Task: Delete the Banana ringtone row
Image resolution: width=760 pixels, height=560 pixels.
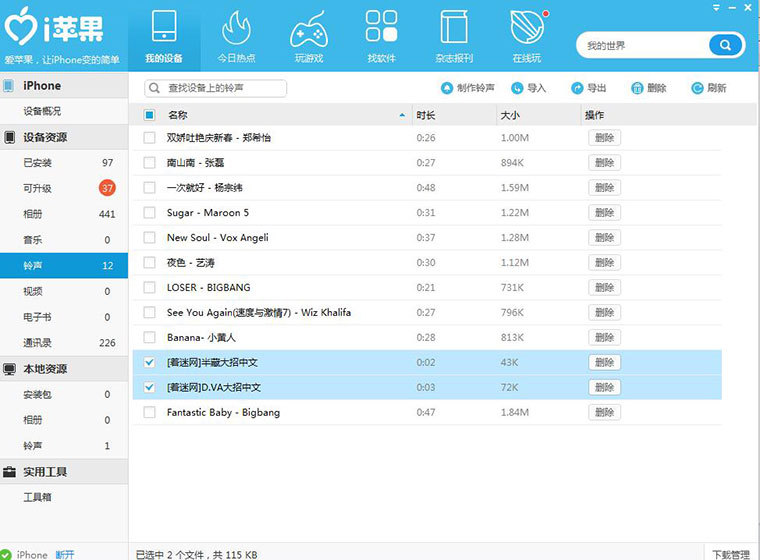Action: click(x=604, y=337)
